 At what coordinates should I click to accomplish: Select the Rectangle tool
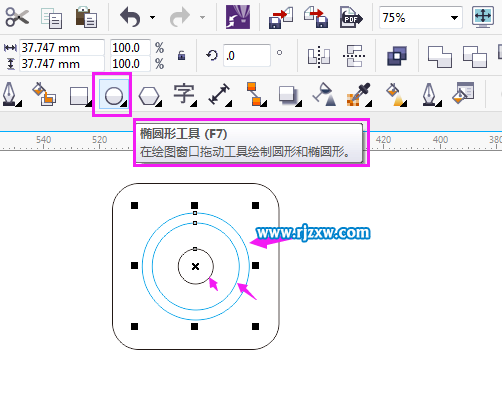coord(80,96)
